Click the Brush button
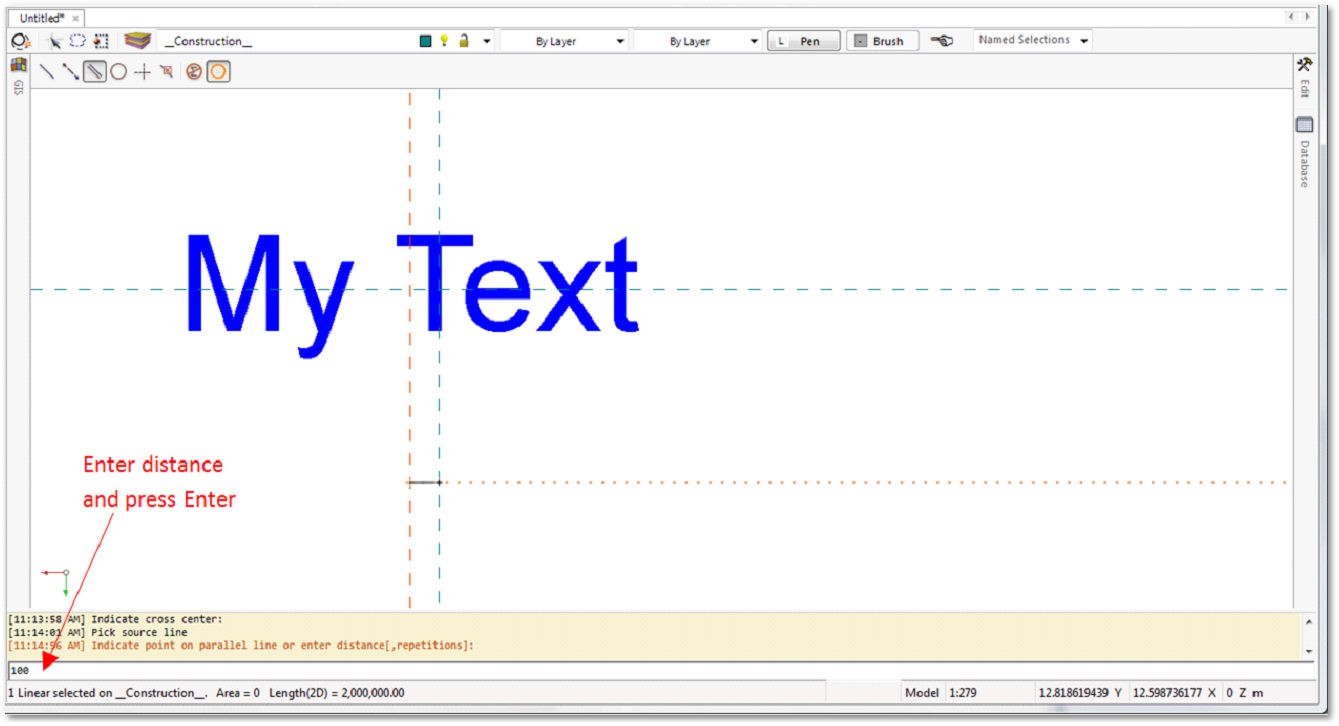The width and height of the screenshot is (1339, 726). pyautogui.click(x=883, y=41)
